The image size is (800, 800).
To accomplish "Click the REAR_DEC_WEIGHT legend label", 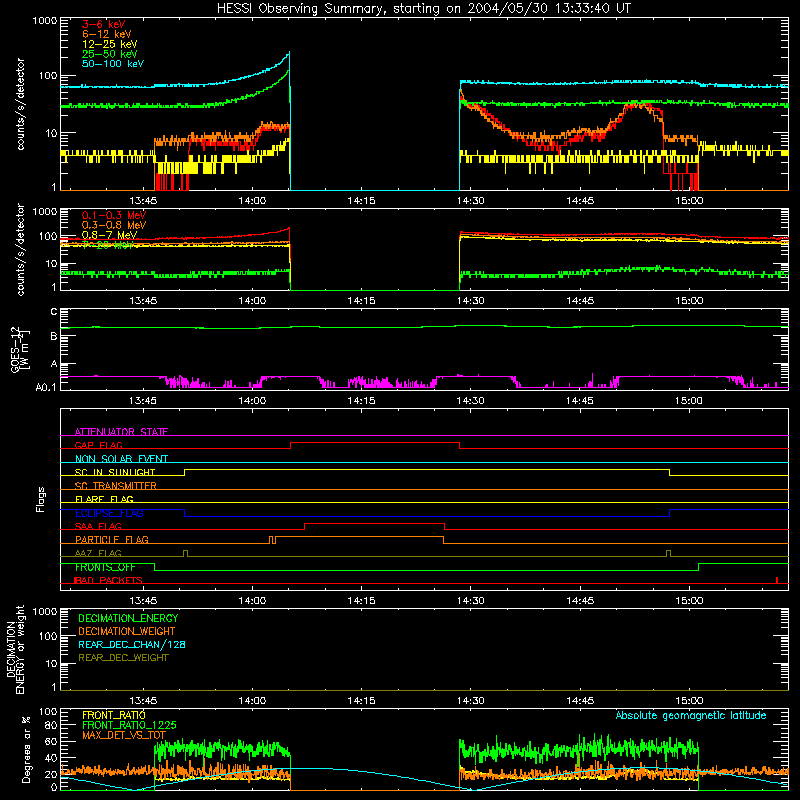I will (x=123, y=658).
